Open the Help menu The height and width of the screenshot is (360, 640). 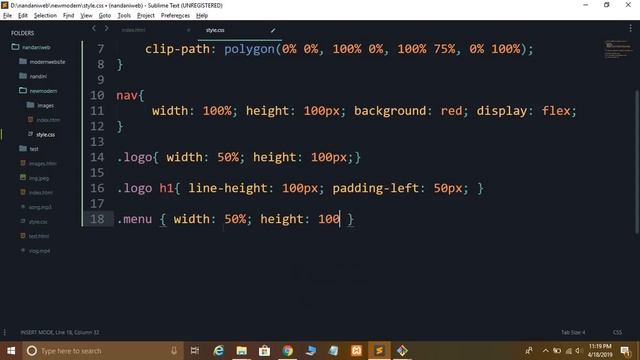coord(202,16)
